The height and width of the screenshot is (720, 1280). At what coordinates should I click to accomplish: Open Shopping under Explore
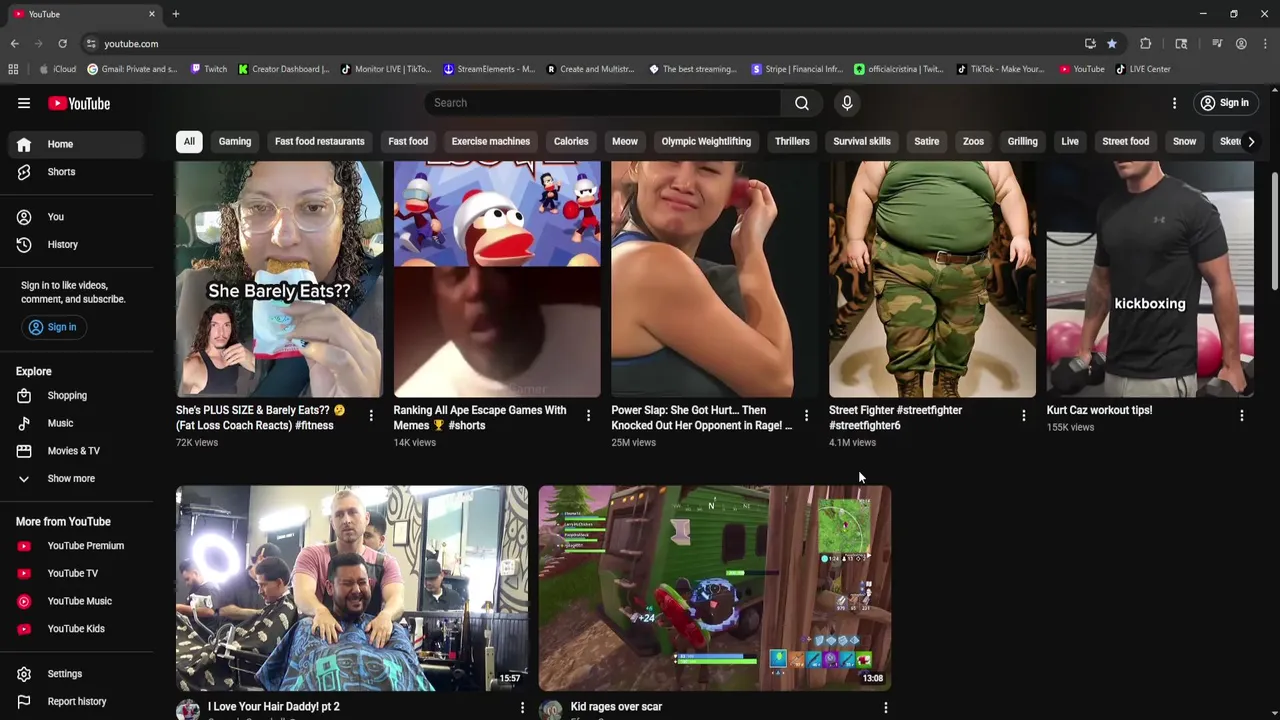(x=77, y=395)
